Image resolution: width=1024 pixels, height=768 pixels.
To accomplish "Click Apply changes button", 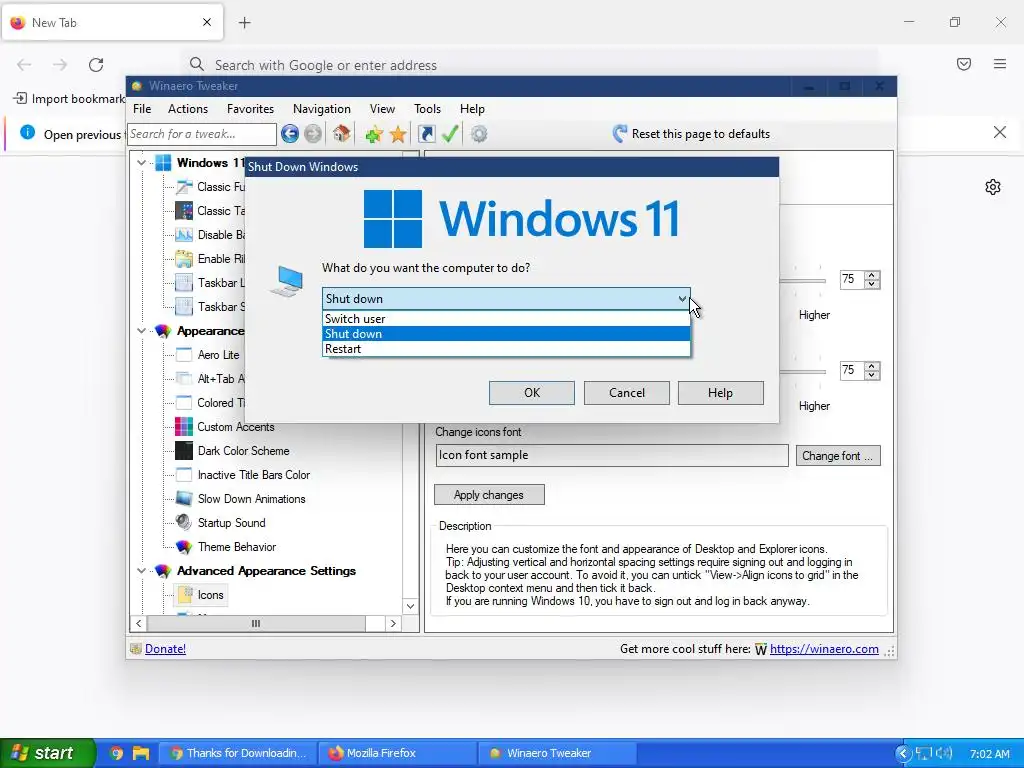I will (x=489, y=495).
